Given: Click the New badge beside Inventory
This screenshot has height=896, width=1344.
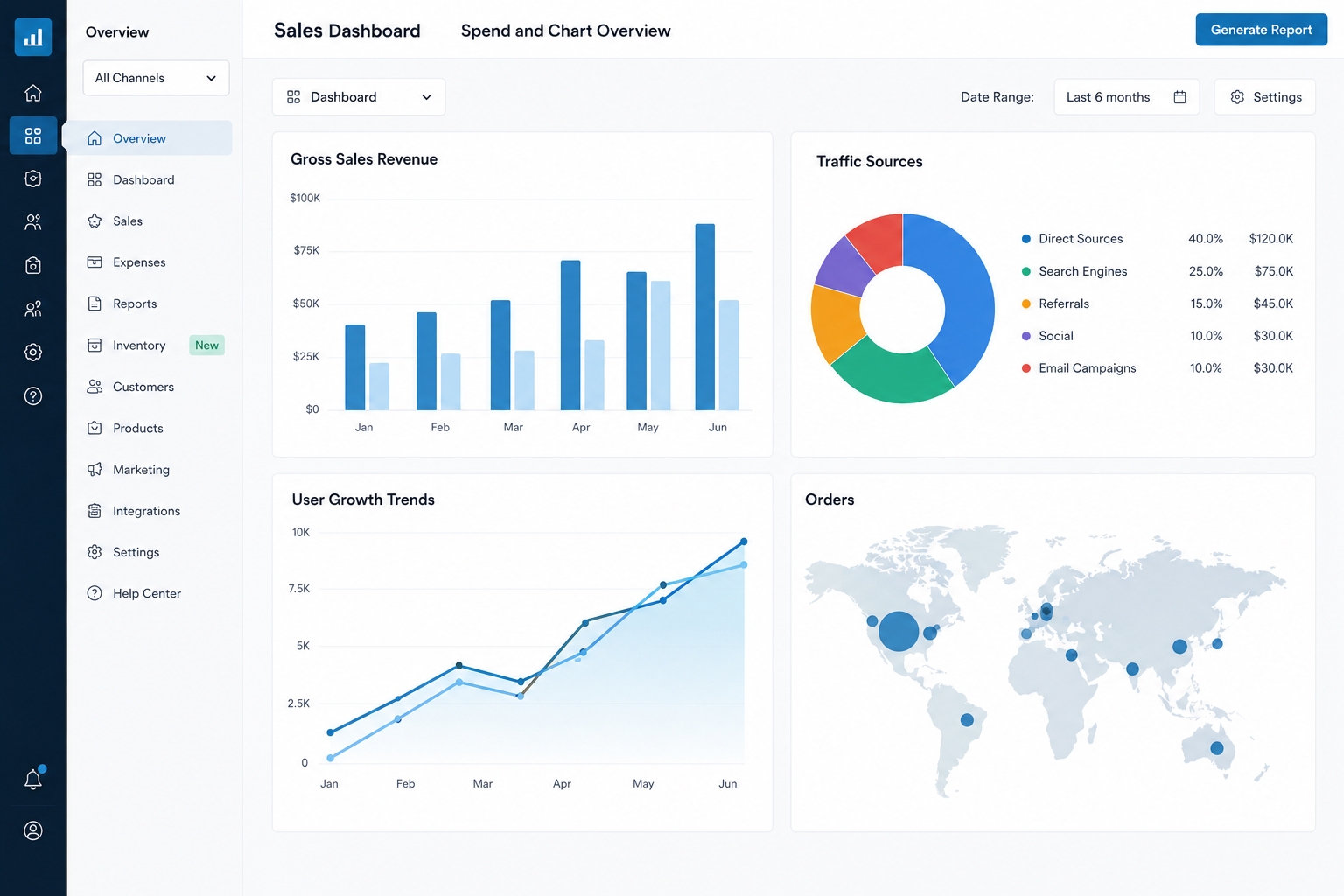Looking at the screenshot, I should (x=207, y=346).
